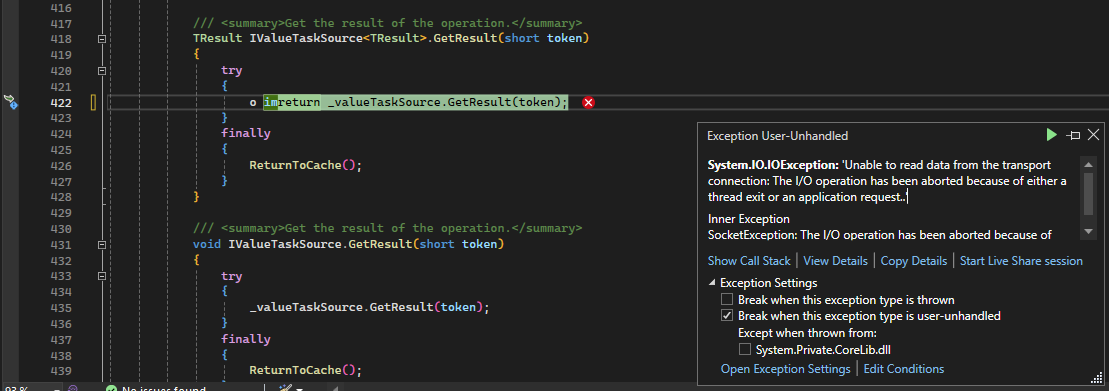Click 'try' keyword on line 420
Image resolution: width=1109 pixels, height=391 pixels.
click(231, 71)
